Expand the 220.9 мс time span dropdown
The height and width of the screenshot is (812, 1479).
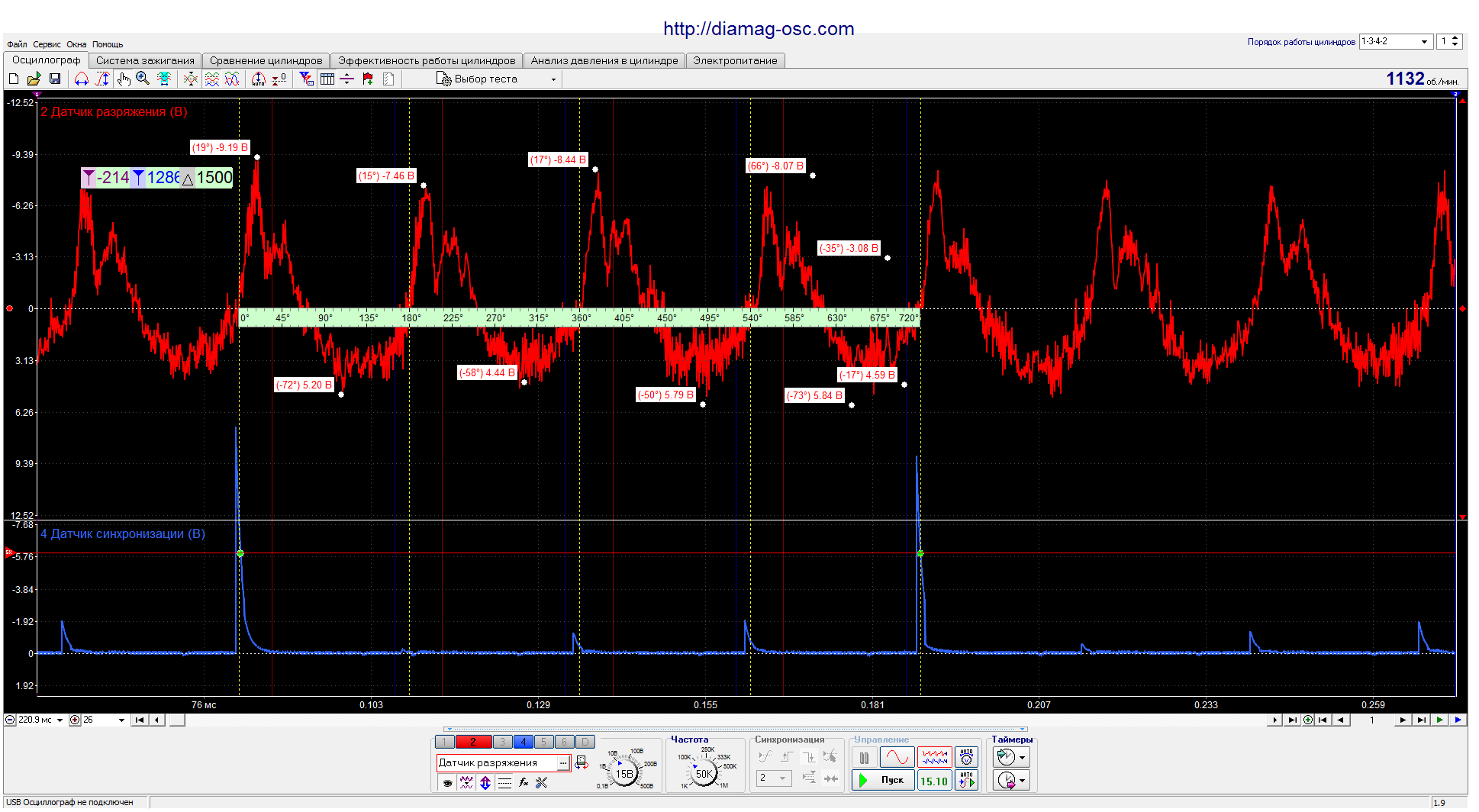[x=60, y=720]
